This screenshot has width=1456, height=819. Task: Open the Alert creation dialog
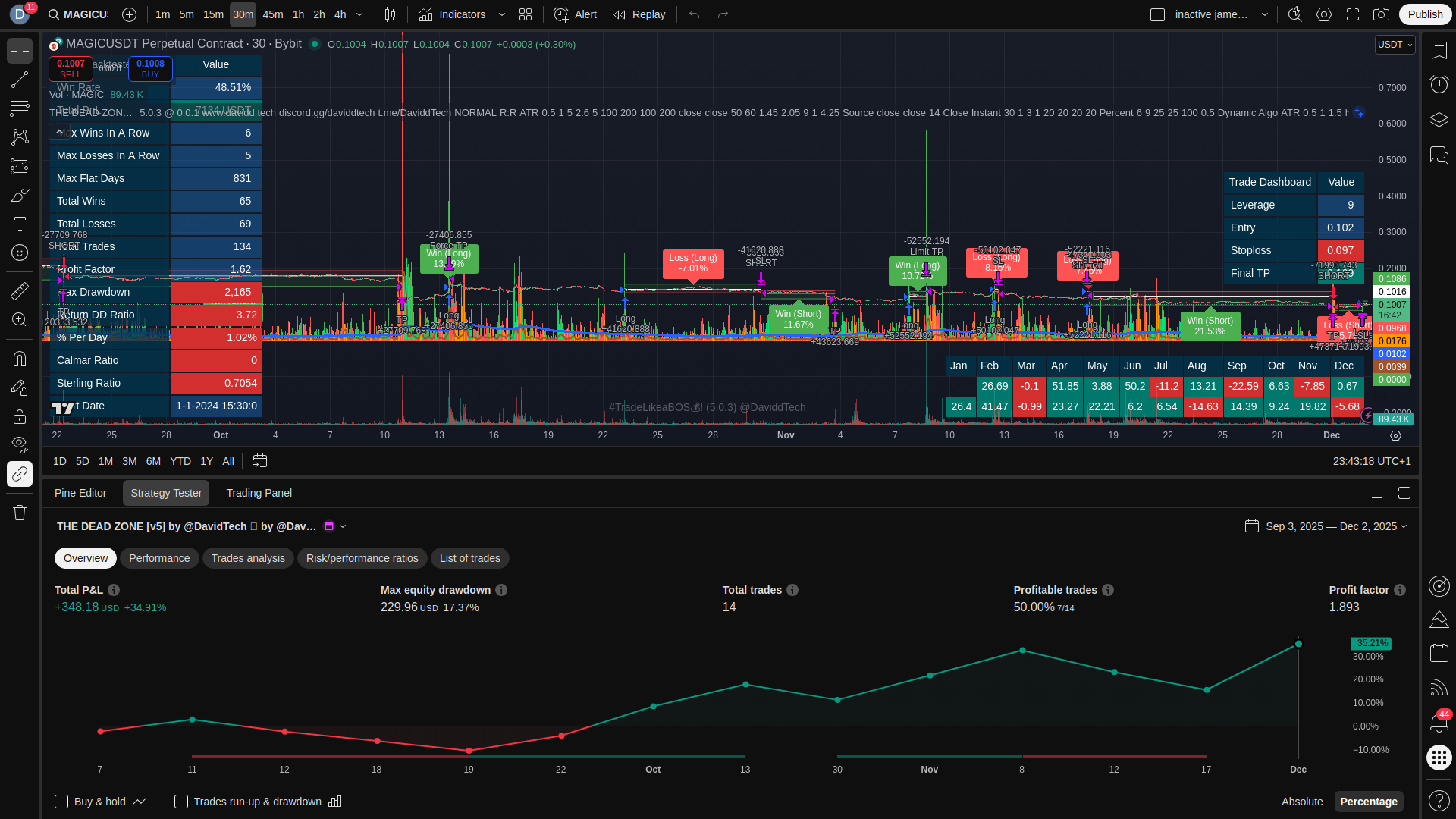click(x=575, y=14)
